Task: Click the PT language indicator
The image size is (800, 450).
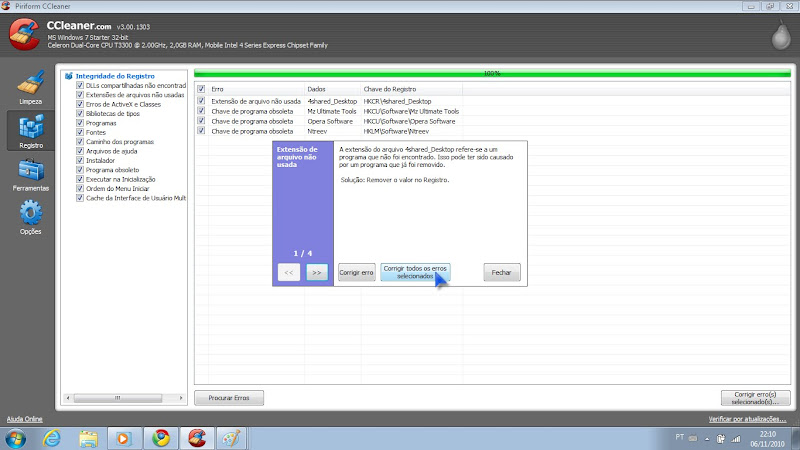Action: click(680, 437)
